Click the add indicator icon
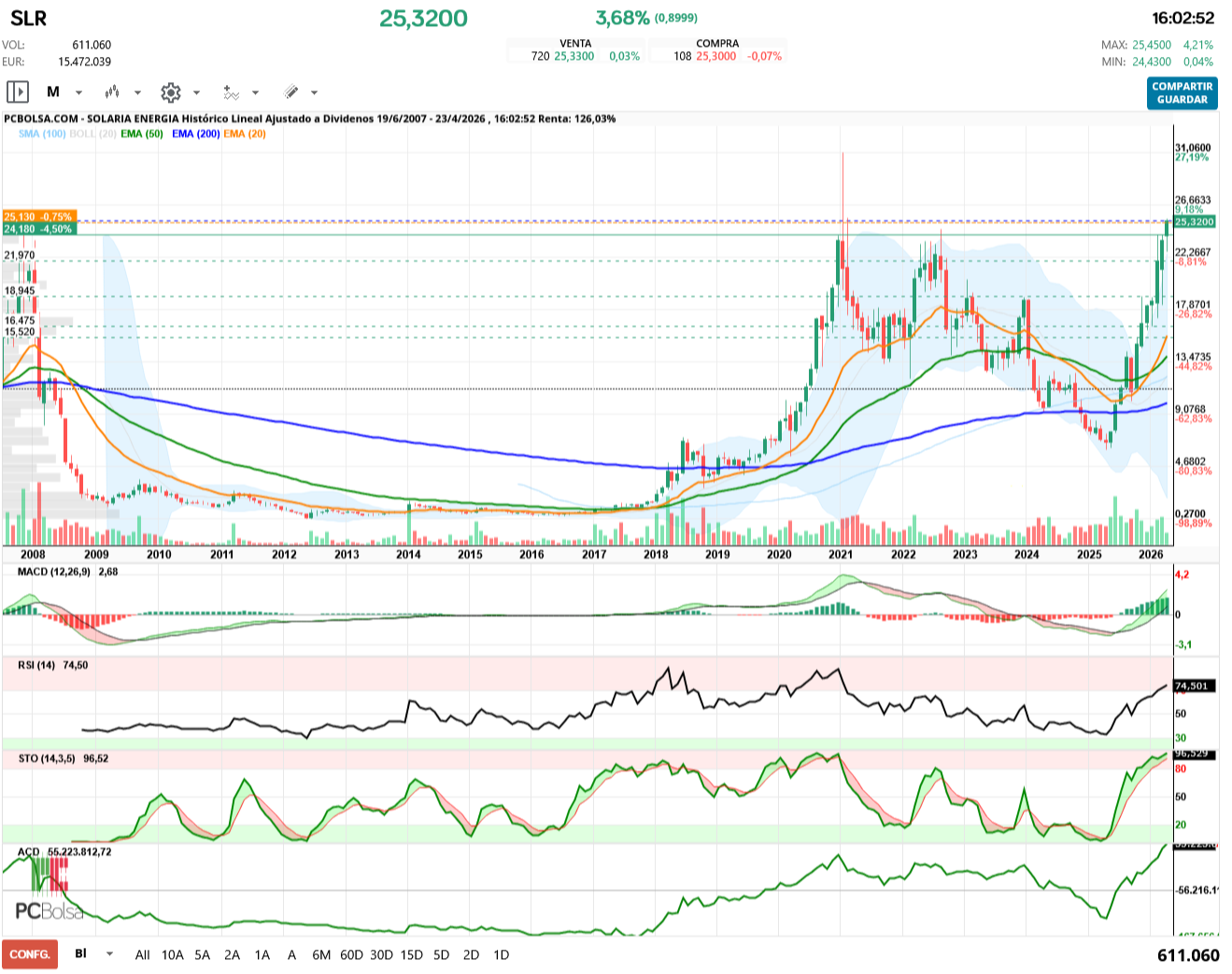Image resolution: width=1232 pixels, height=974 pixels. (231, 92)
